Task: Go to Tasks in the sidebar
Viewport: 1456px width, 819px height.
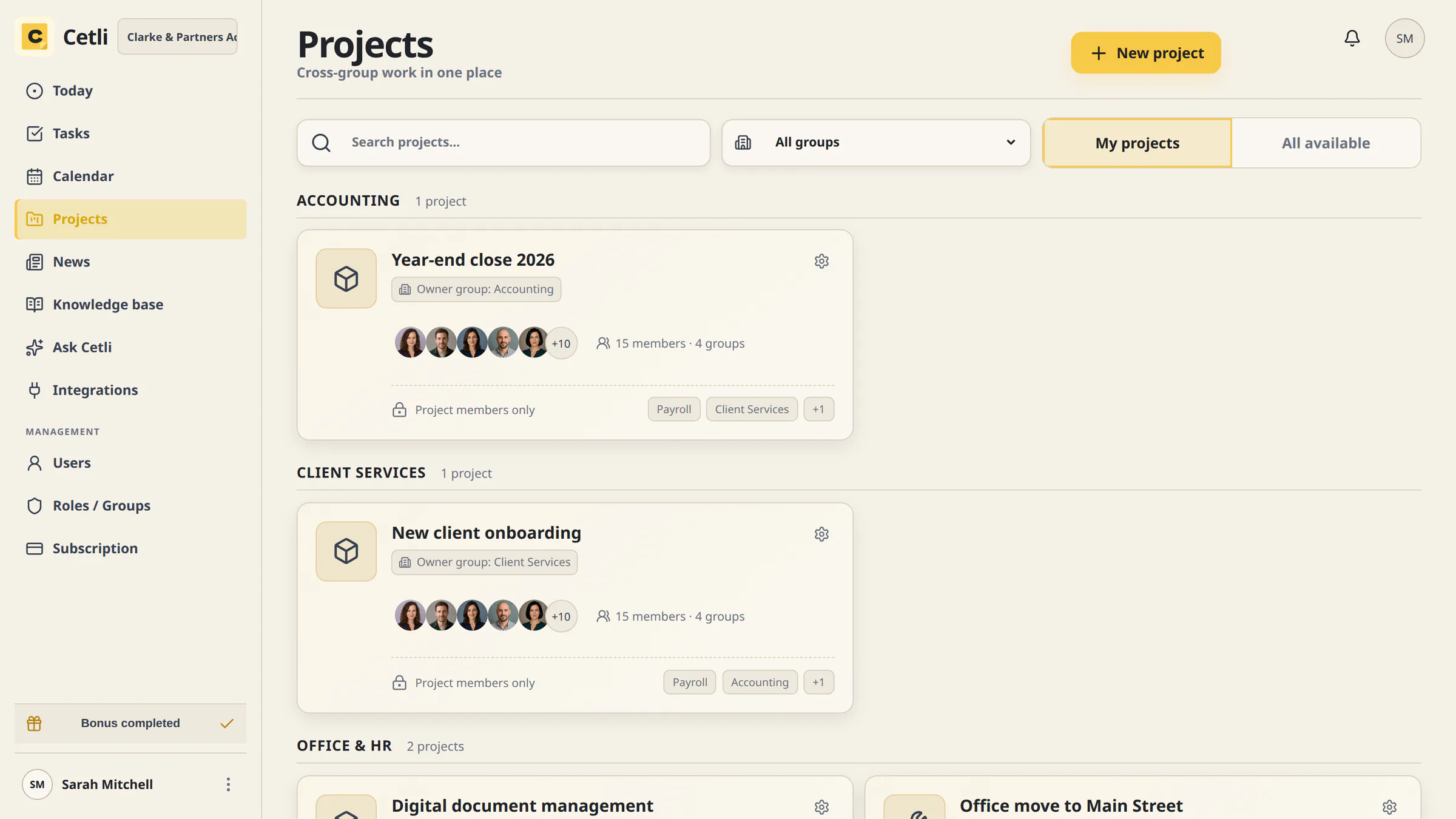Action: pyautogui.click(x=130, y=133)
